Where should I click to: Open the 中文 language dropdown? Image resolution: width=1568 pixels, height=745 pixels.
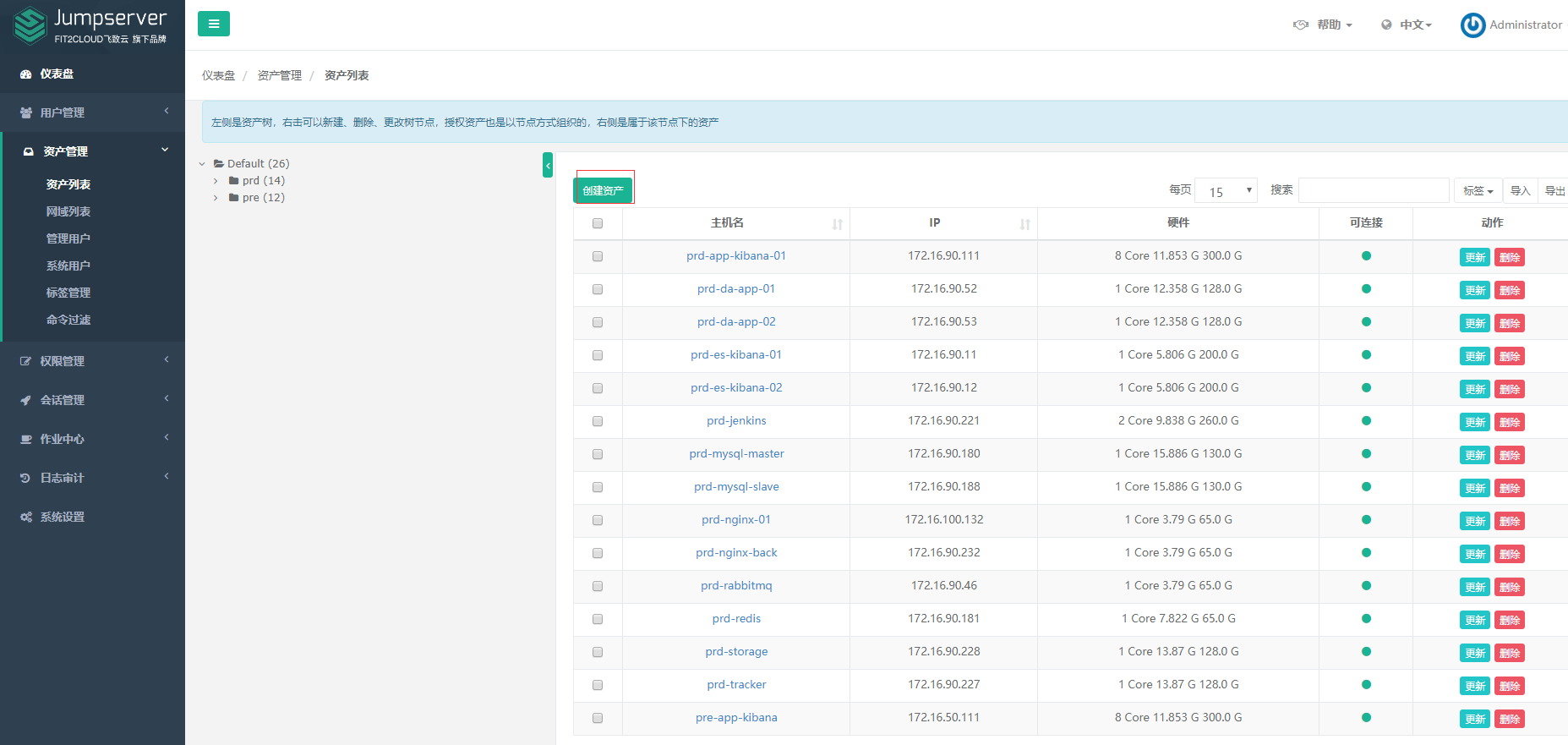1407,25
